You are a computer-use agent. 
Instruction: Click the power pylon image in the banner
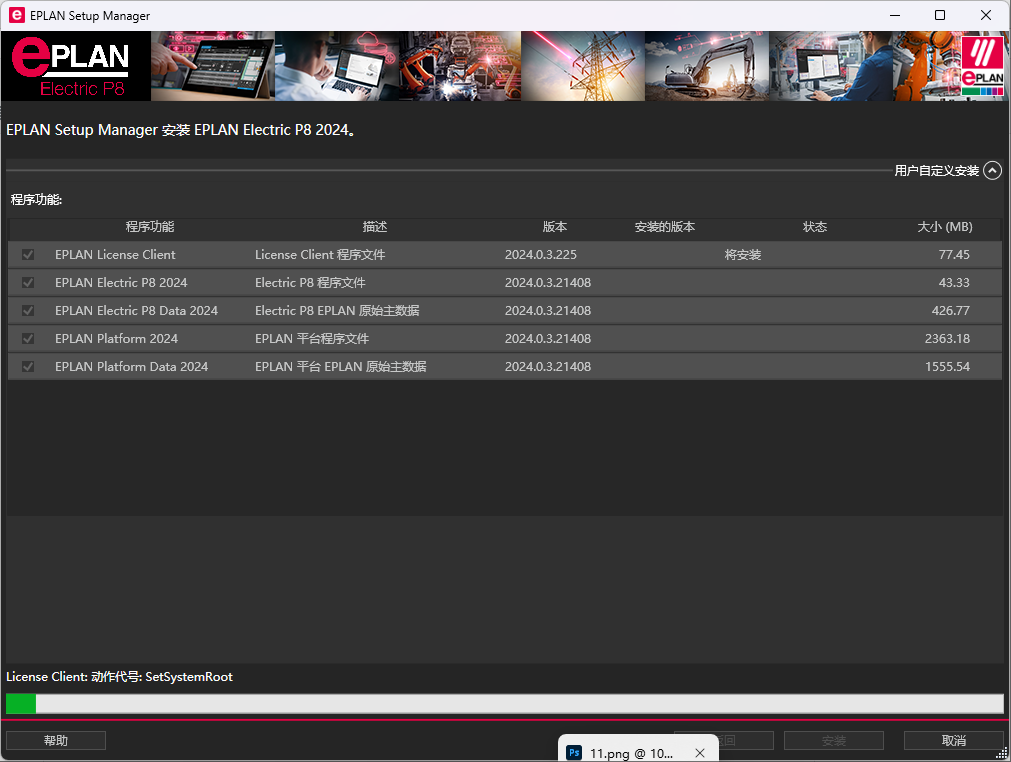(582, 67)
